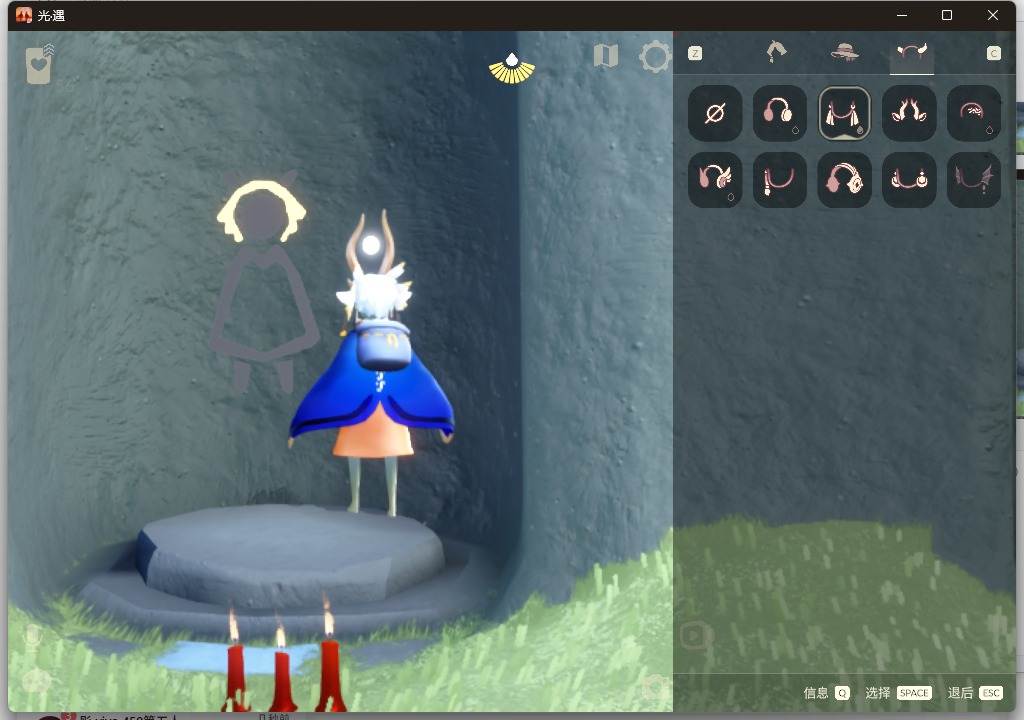Minimize the 光遇 window

click(902, 14)
